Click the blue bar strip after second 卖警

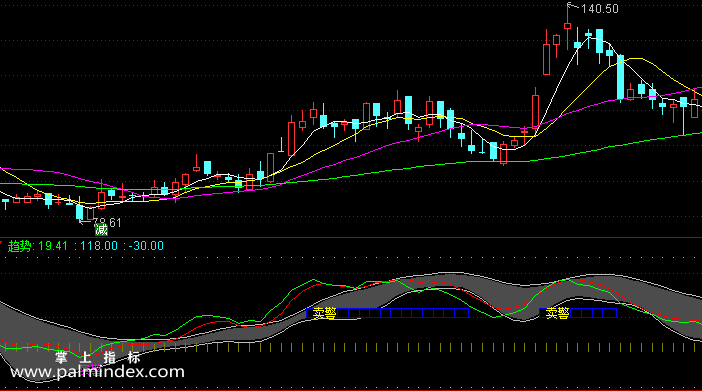(593, 313)
